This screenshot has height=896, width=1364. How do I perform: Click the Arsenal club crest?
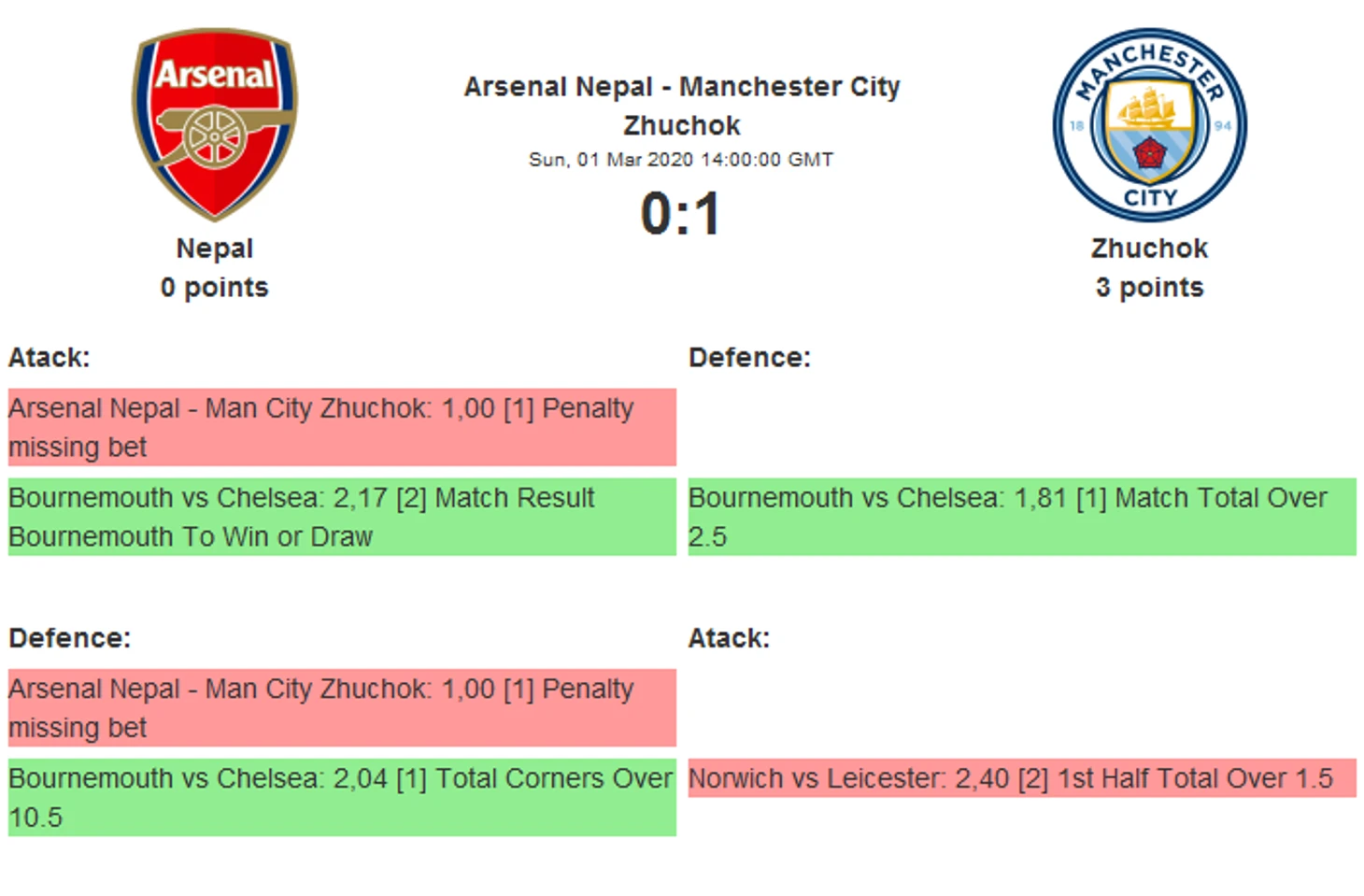(214, 123)
